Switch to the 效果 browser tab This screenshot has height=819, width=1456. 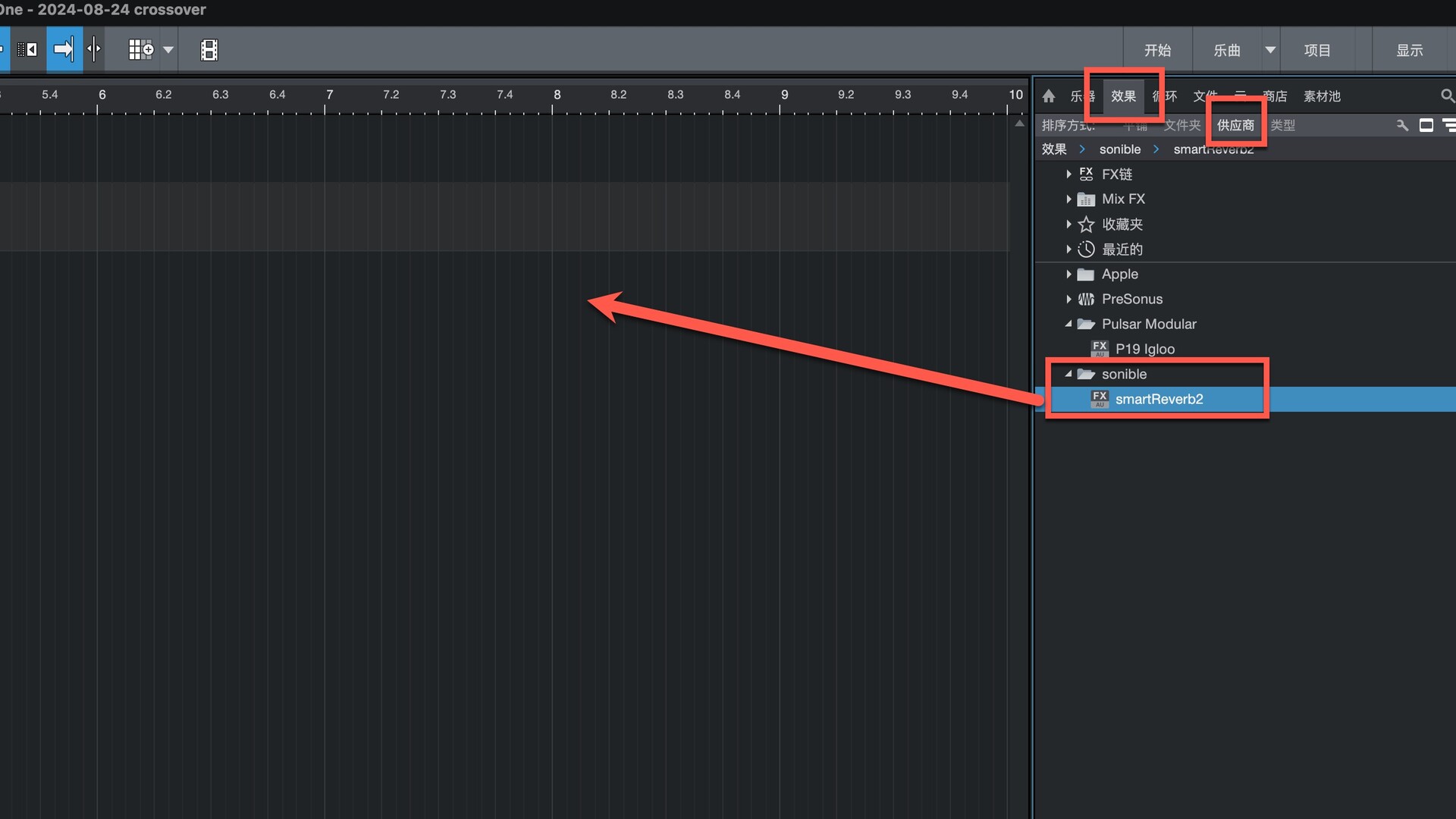1124,96
